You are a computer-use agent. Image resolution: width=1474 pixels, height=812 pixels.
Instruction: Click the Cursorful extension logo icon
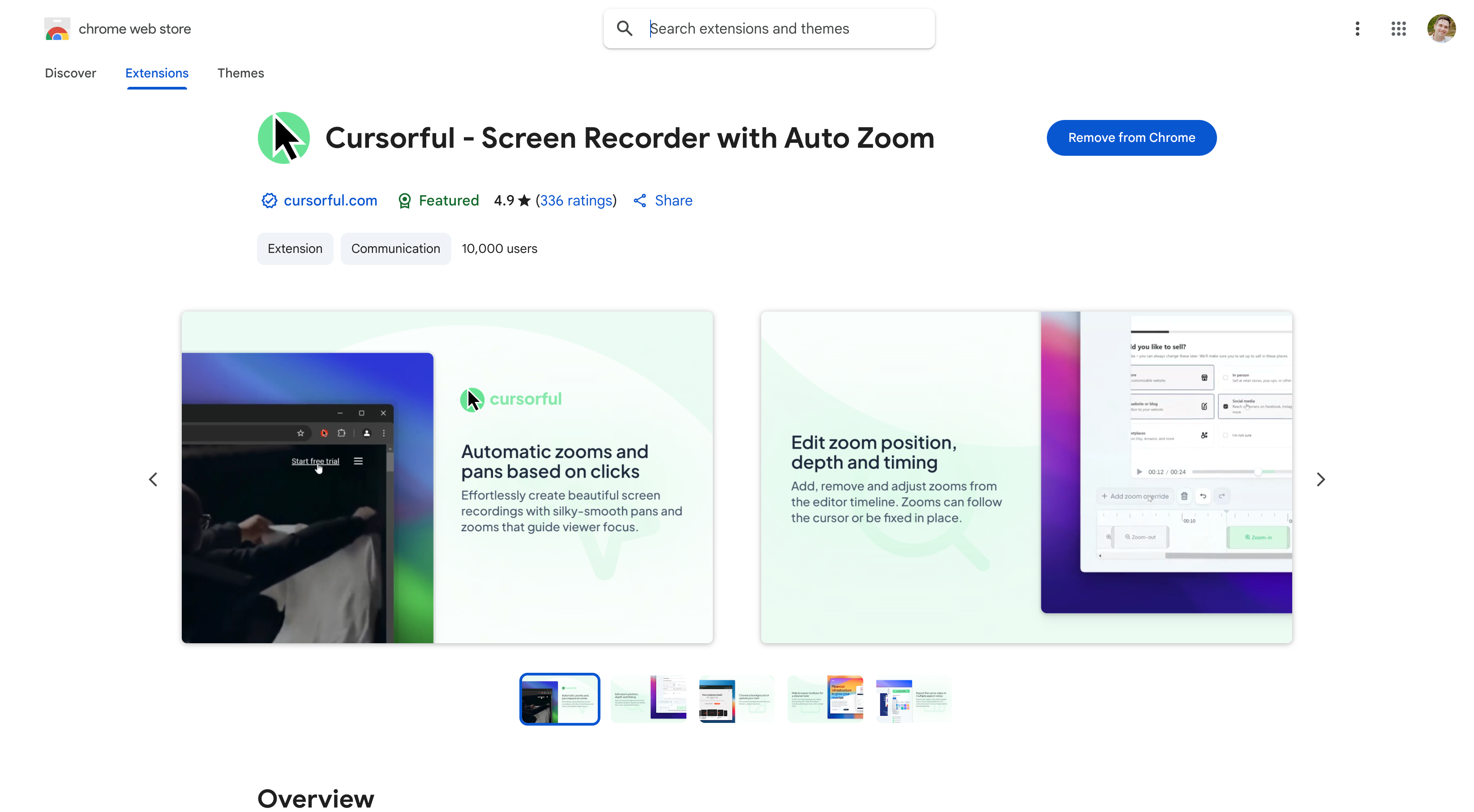click(284, 138)
